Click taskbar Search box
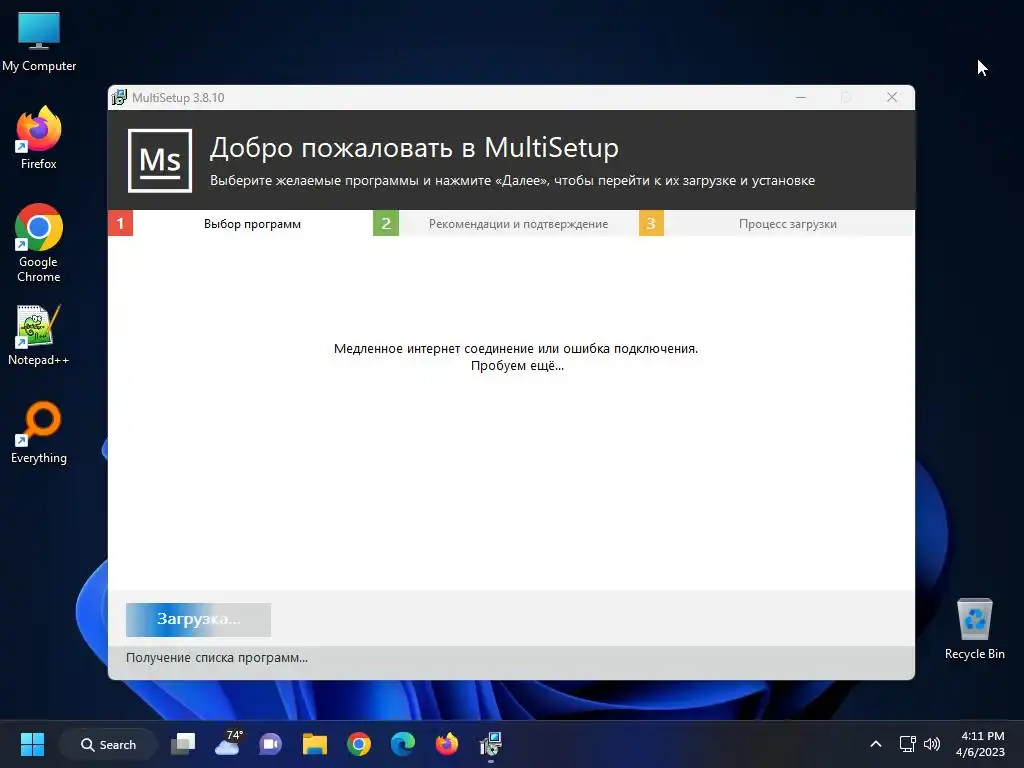The width and height of the screenshot is (1024, 768). tap(108, 744)
